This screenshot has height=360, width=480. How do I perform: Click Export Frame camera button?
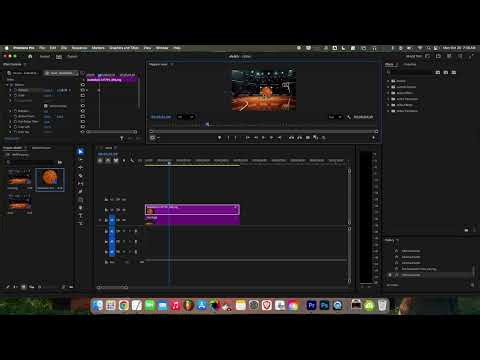tap(308, 137)
